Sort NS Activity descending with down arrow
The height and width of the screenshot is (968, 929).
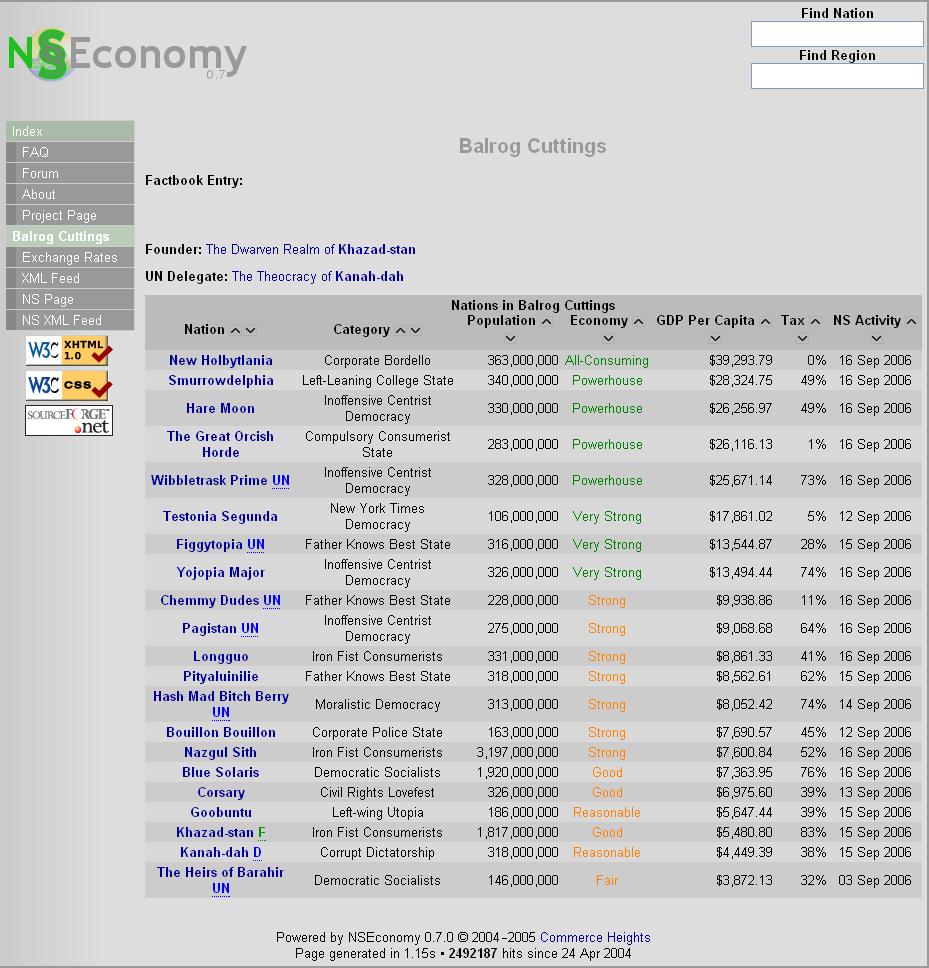point(876,339)
